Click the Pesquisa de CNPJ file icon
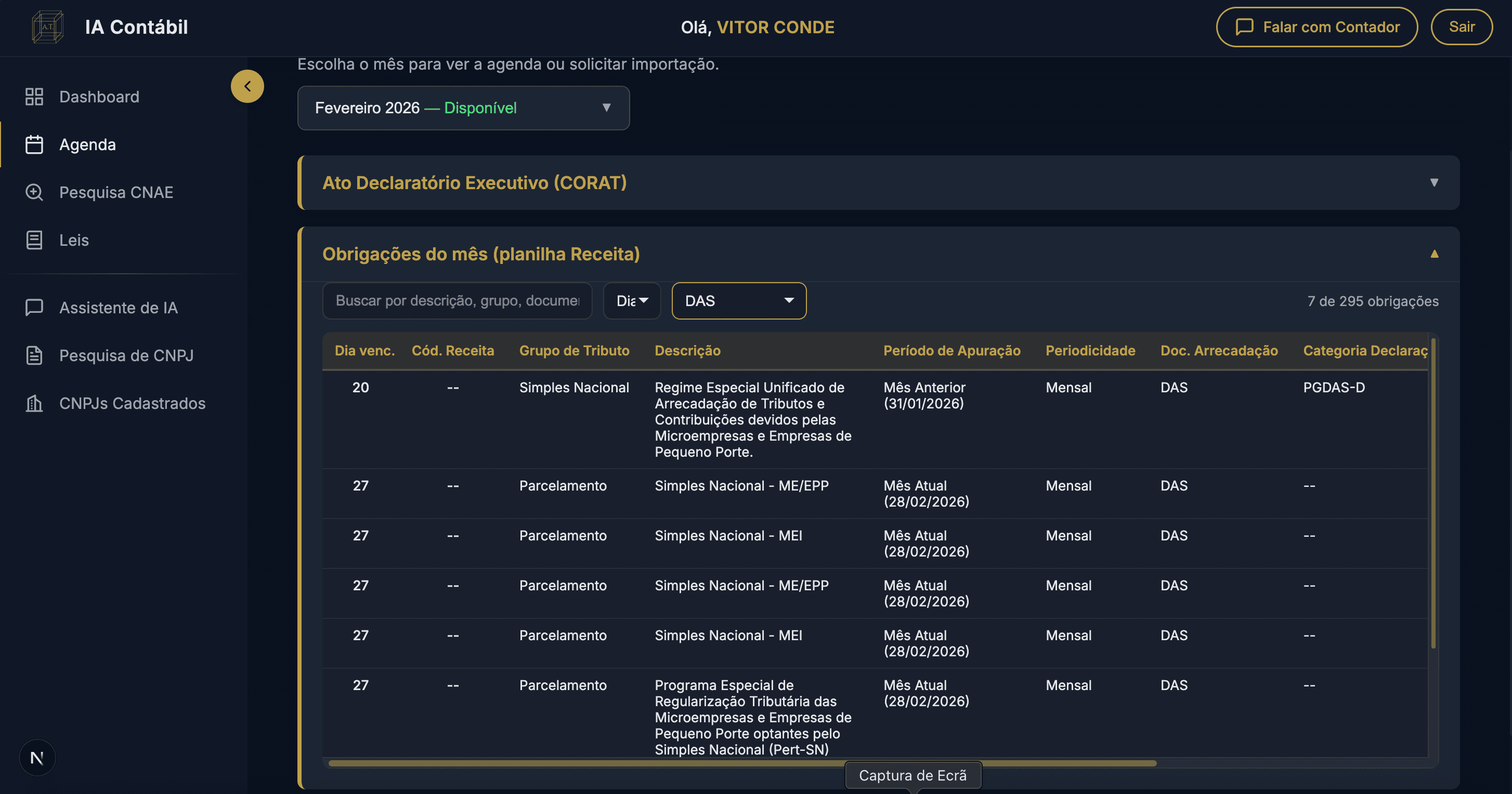1512x794 pixels. [34, 355]
